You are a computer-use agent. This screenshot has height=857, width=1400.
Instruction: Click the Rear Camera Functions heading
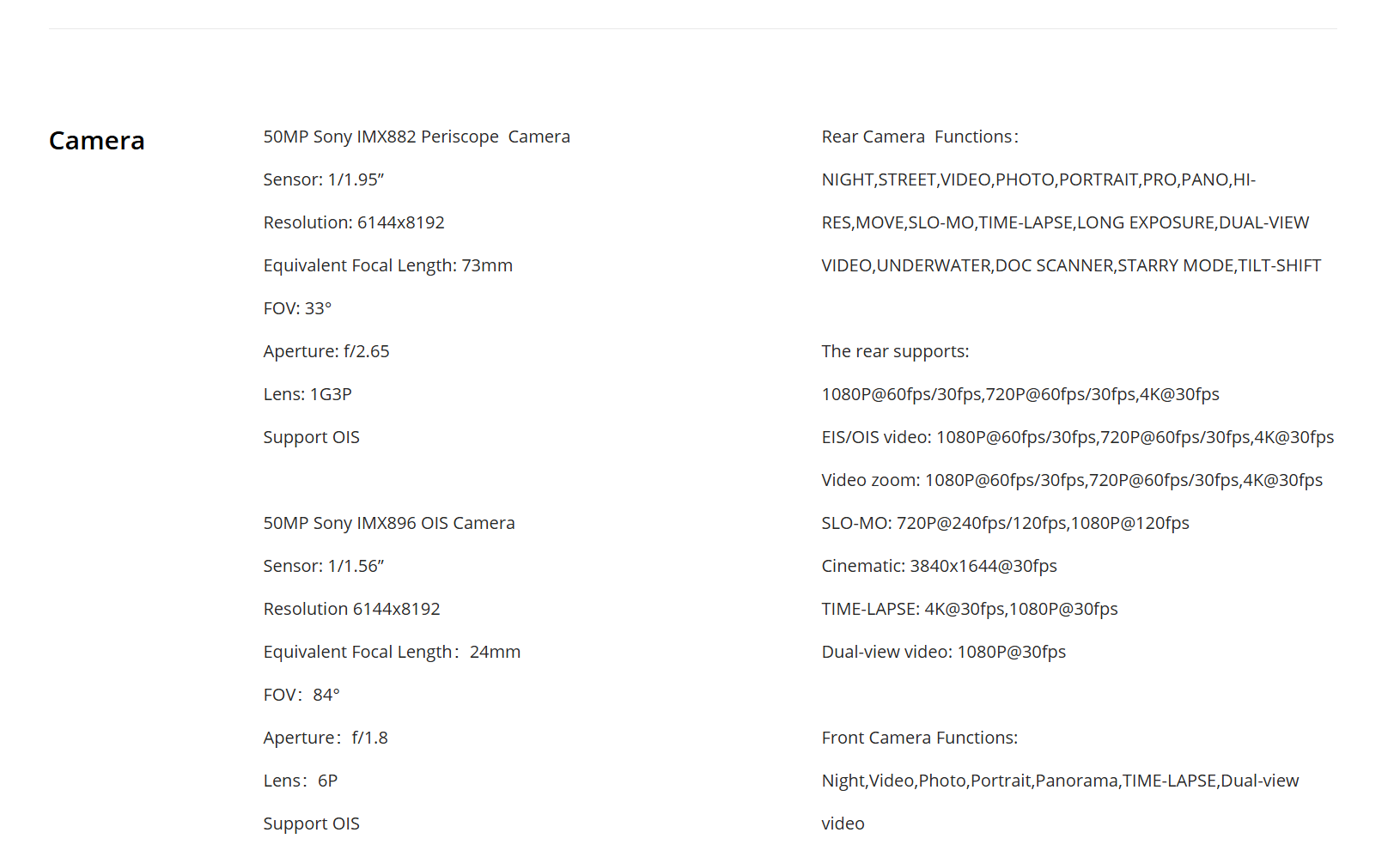[x=920, y=137]
